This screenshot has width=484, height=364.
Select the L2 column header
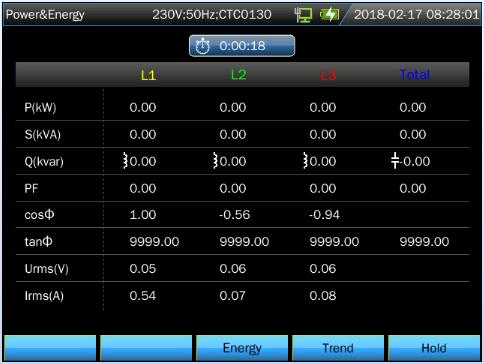pyautogui.click(x=239, y=75)
